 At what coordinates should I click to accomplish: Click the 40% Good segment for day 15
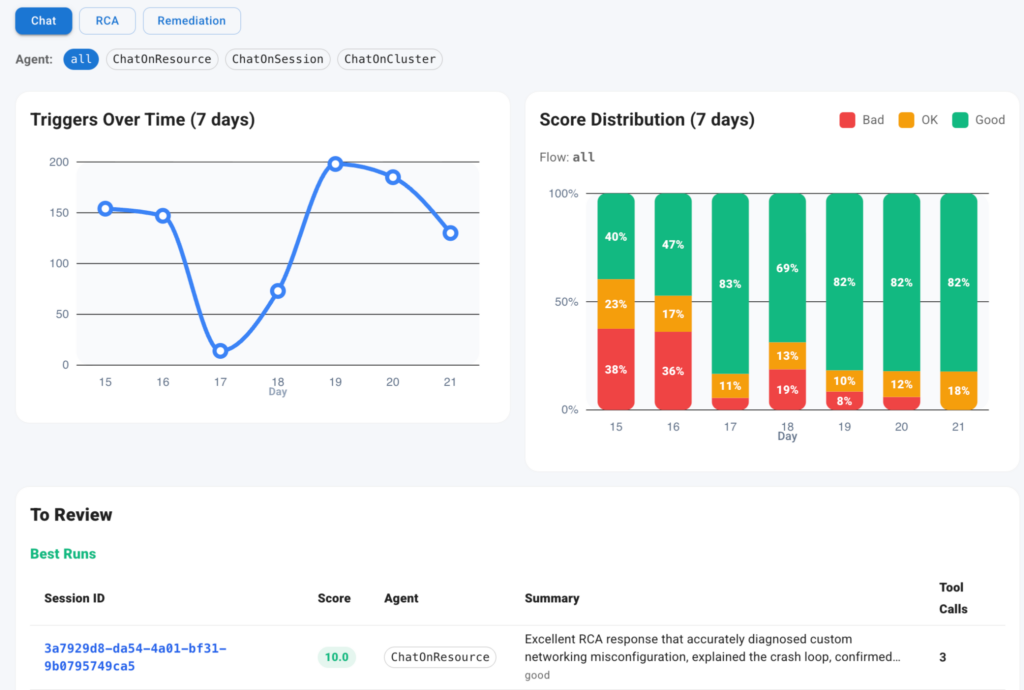pyautogui.click(x=616, y=236)
